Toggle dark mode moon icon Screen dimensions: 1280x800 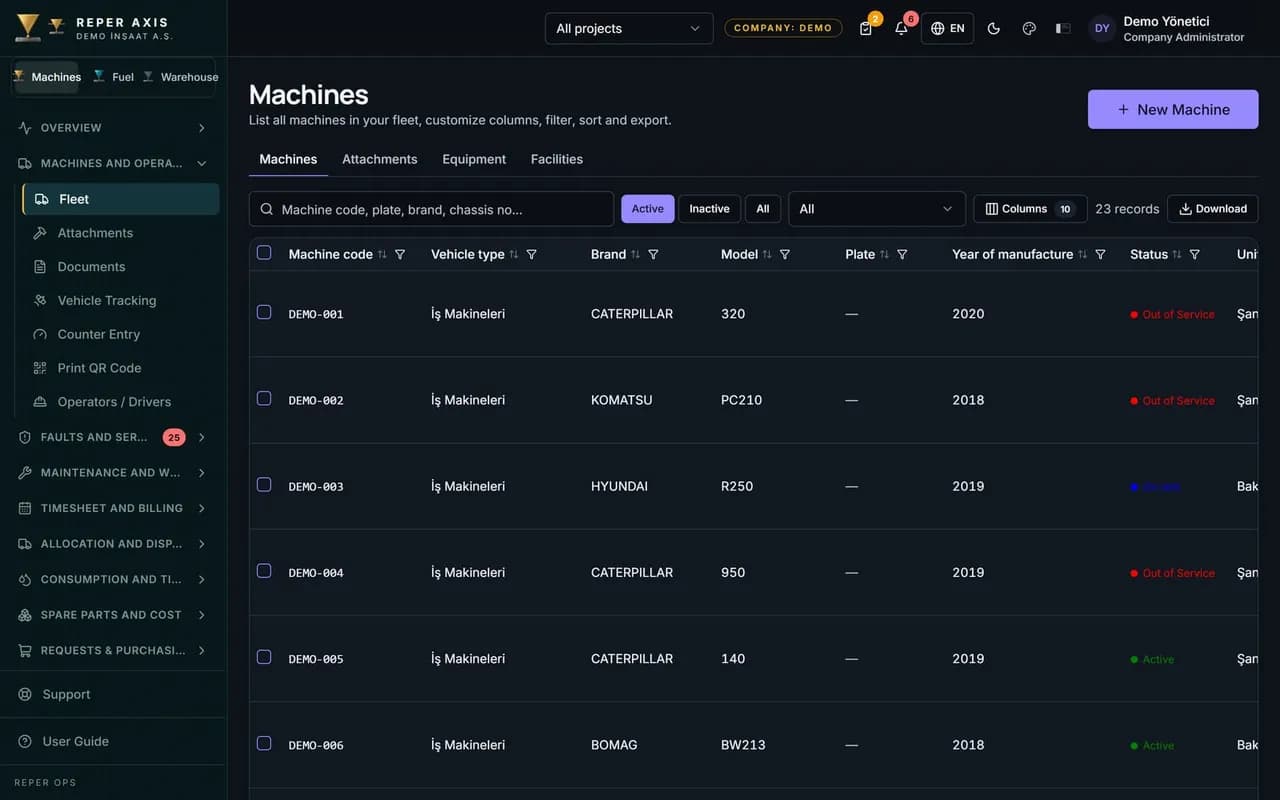point(993,28)
